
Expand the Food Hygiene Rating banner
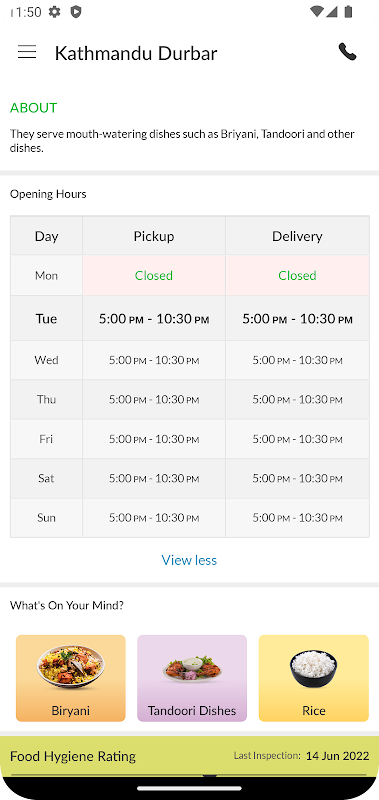click(x=189, y=756)
